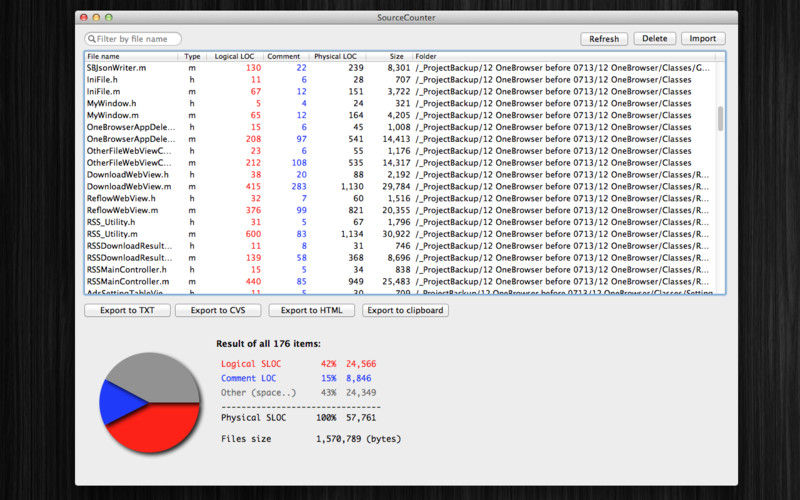
Task: Select the DownloadWebView.m row
Action: (400, 186)
